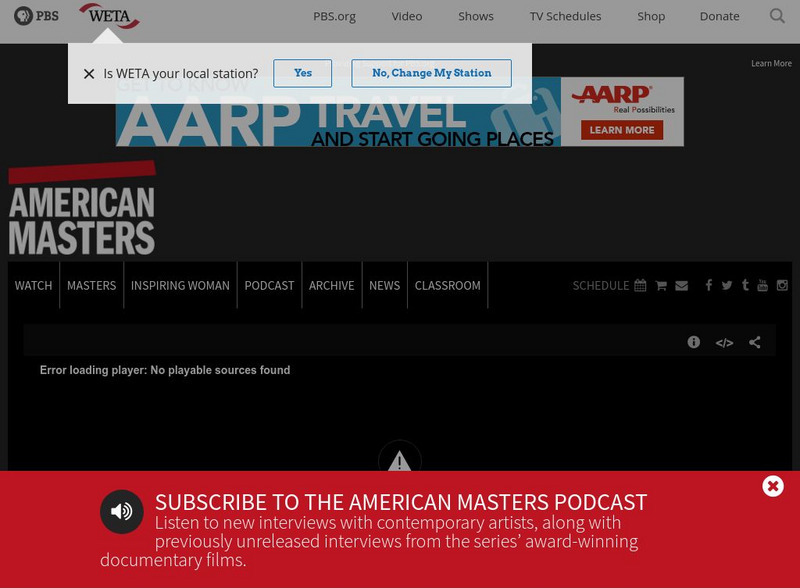Open the Inspiring Woman tab
The height and width of the screenshot is (588, 800).
[x=180, y=285]
